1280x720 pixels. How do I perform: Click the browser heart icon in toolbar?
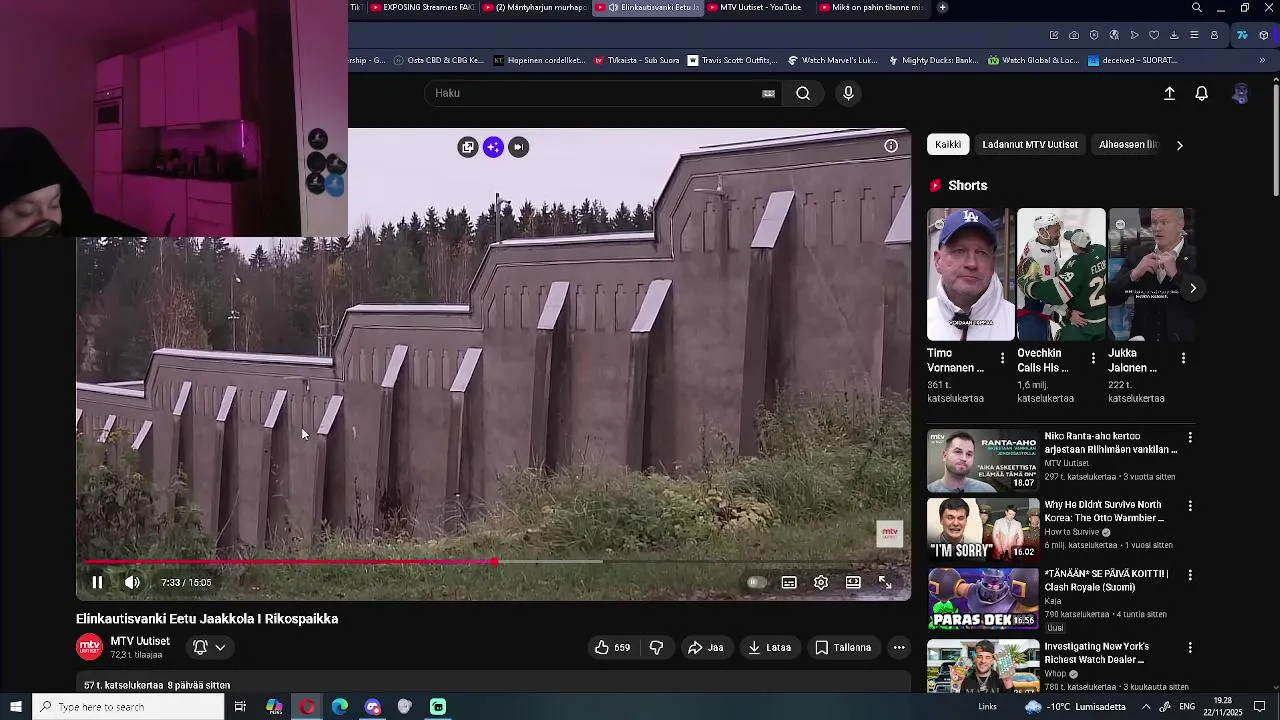coord(1154,35)
